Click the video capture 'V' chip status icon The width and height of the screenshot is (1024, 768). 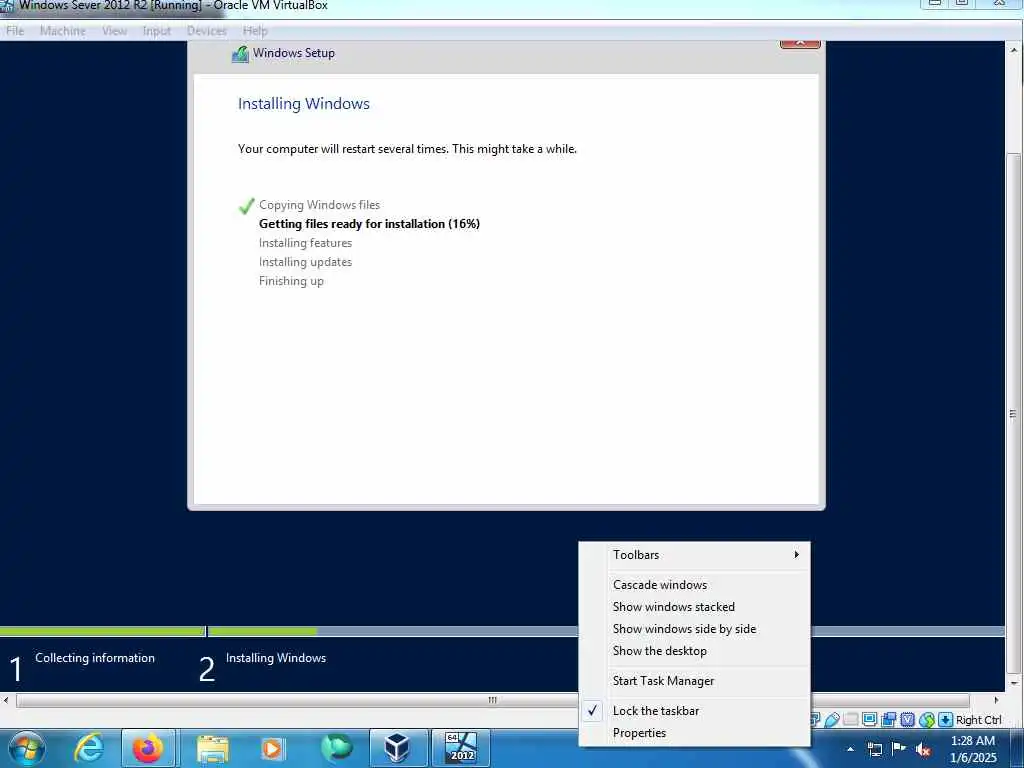pos(908,720)
